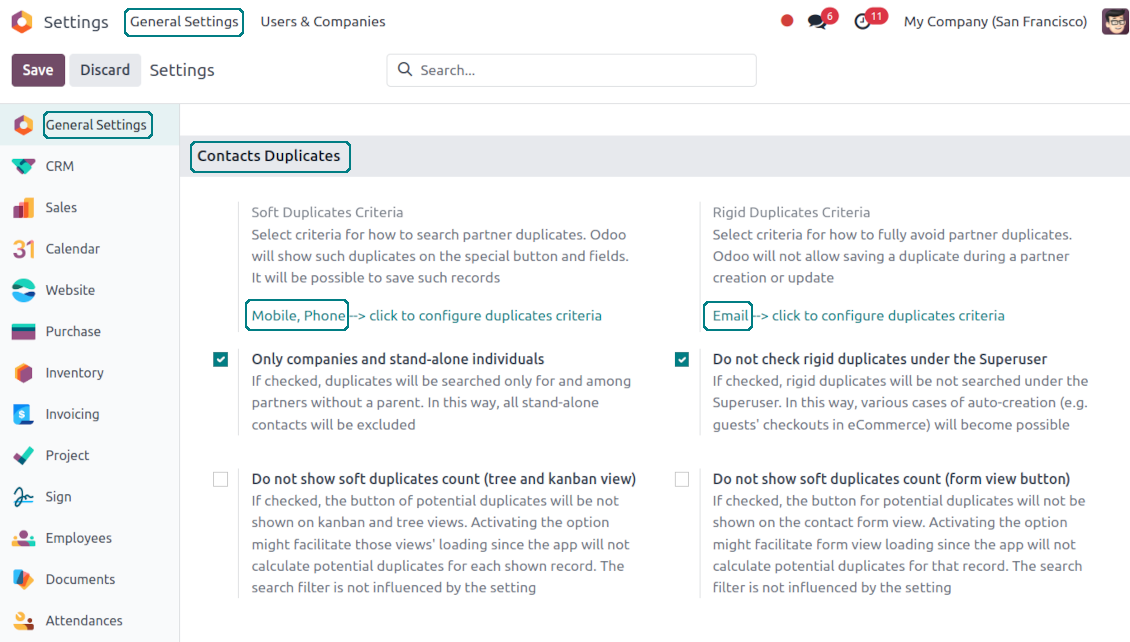Open the red recording indicator
Viewport: 1130px width, 642px height.
point(787,21)
